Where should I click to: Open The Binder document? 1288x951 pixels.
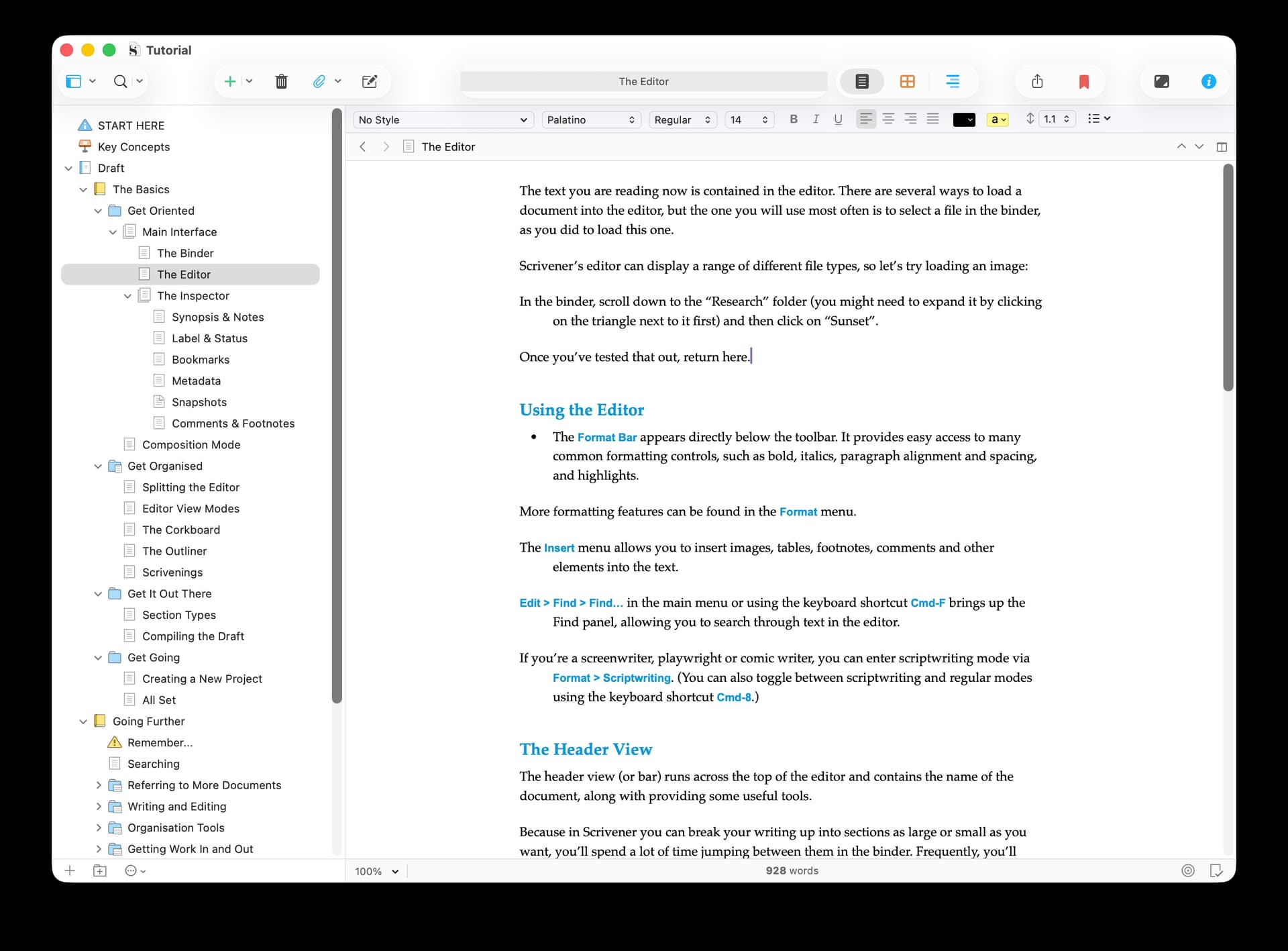(x=185, y=253)
